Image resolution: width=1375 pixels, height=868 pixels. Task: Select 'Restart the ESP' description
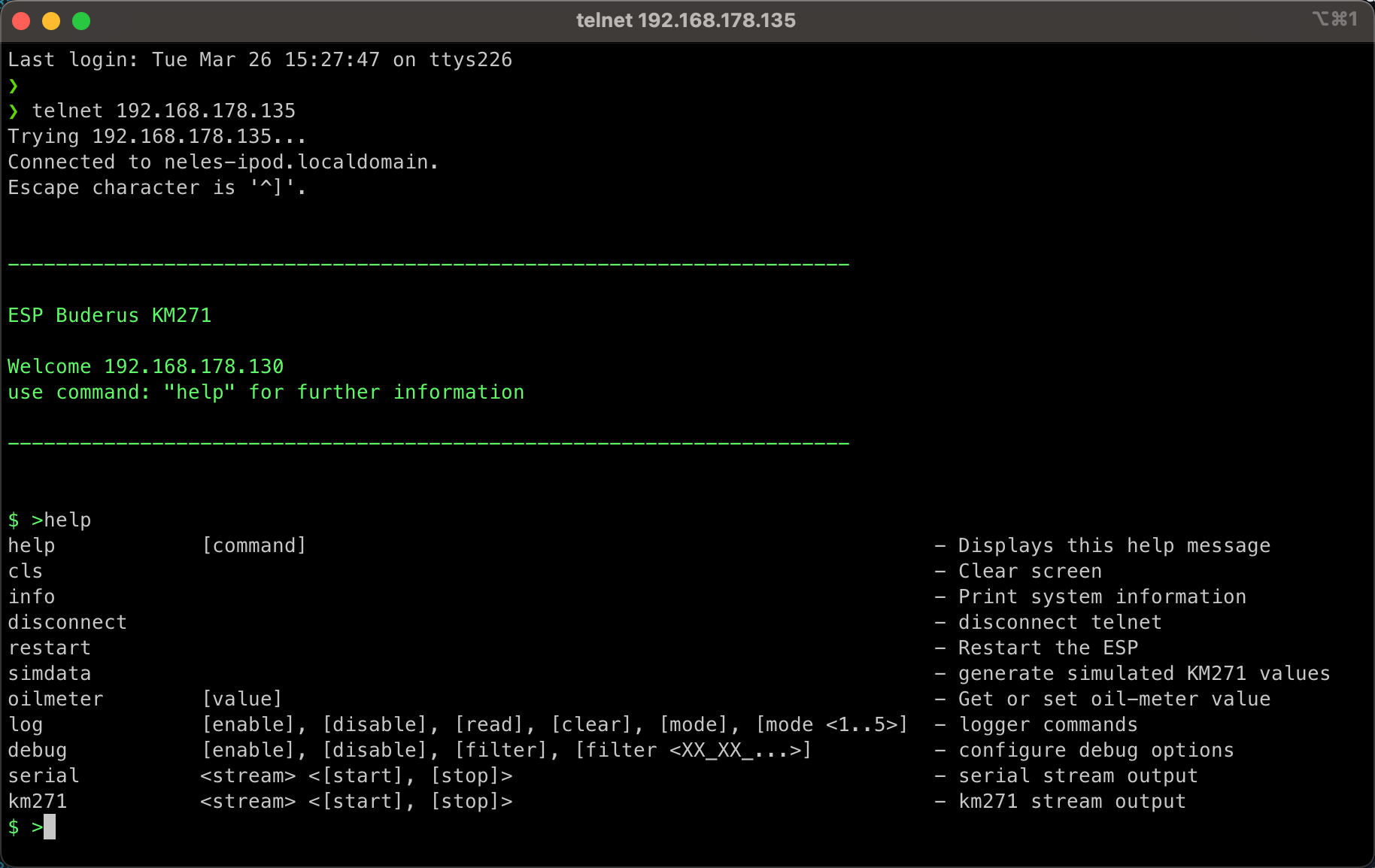click(x=1049, y=648)
